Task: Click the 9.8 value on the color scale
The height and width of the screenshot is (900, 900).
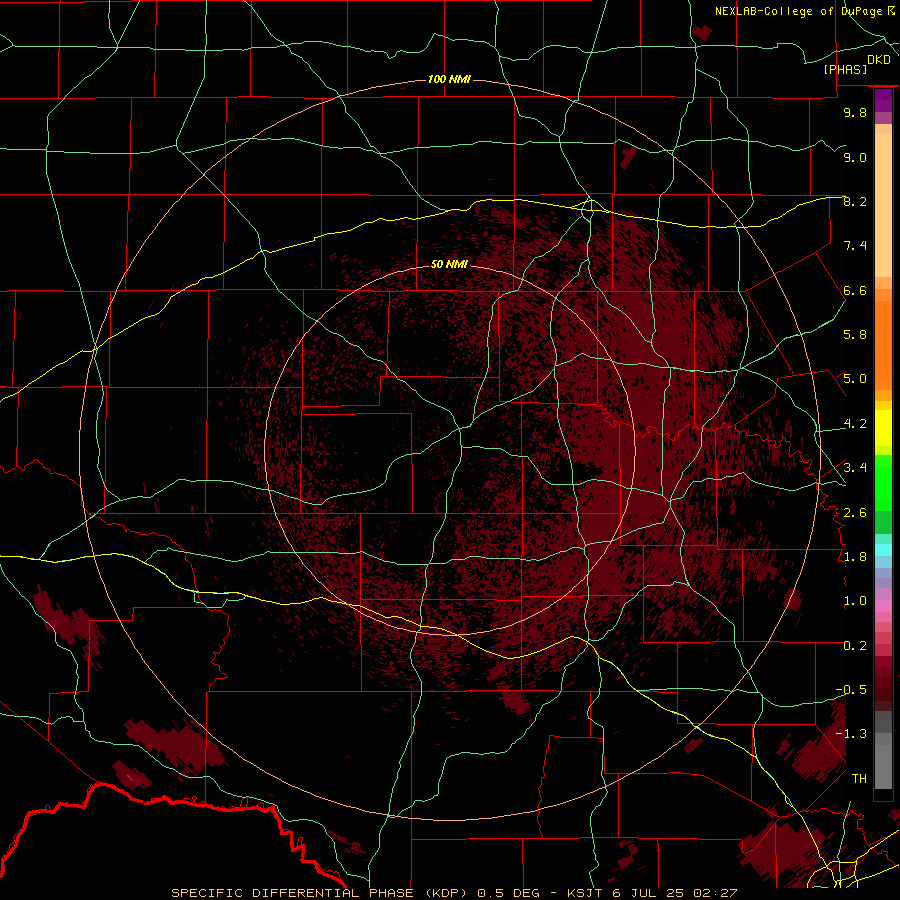Action: click(x=855, y=112)
